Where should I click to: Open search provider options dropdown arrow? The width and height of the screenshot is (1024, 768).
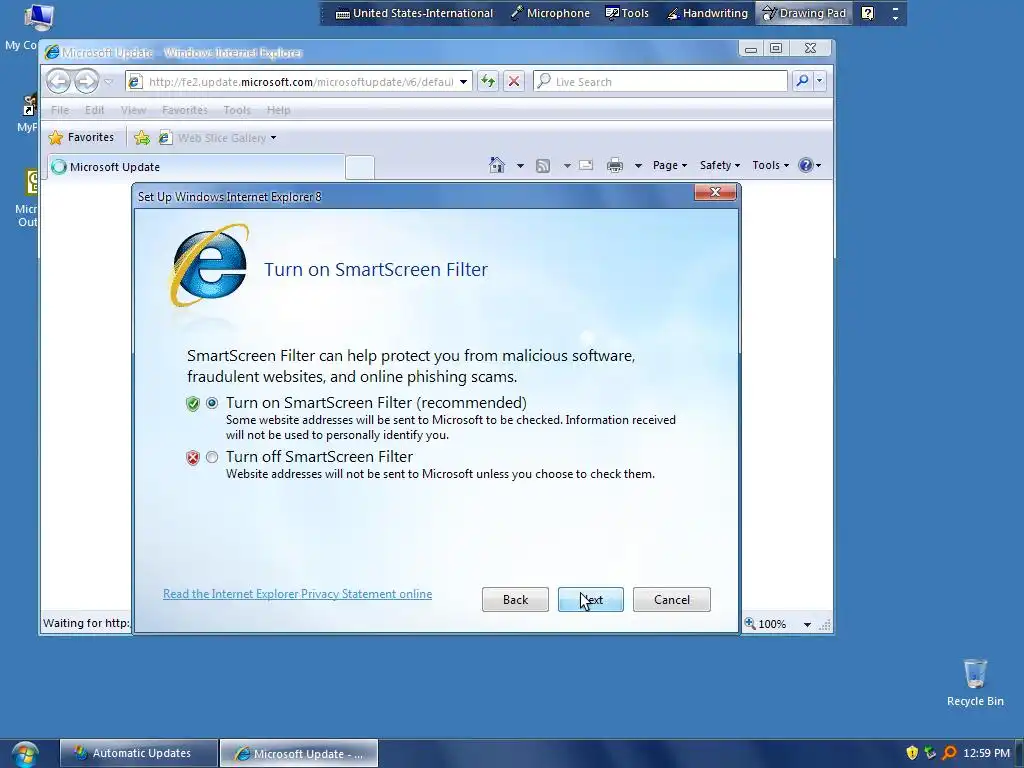click(x=819, y=81)
